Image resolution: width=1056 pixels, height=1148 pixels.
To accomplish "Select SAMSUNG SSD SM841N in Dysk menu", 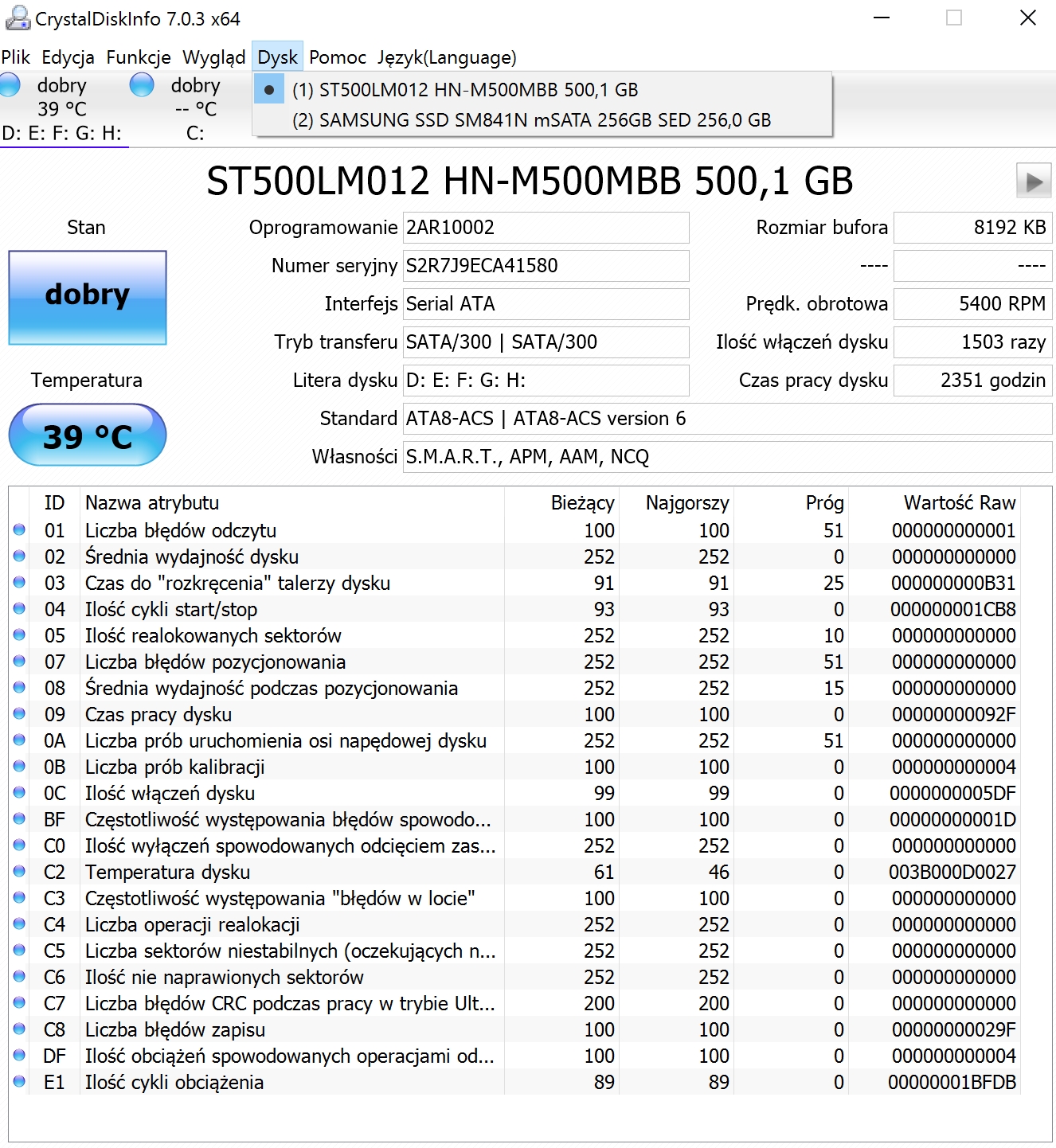I will click(542, 120).
